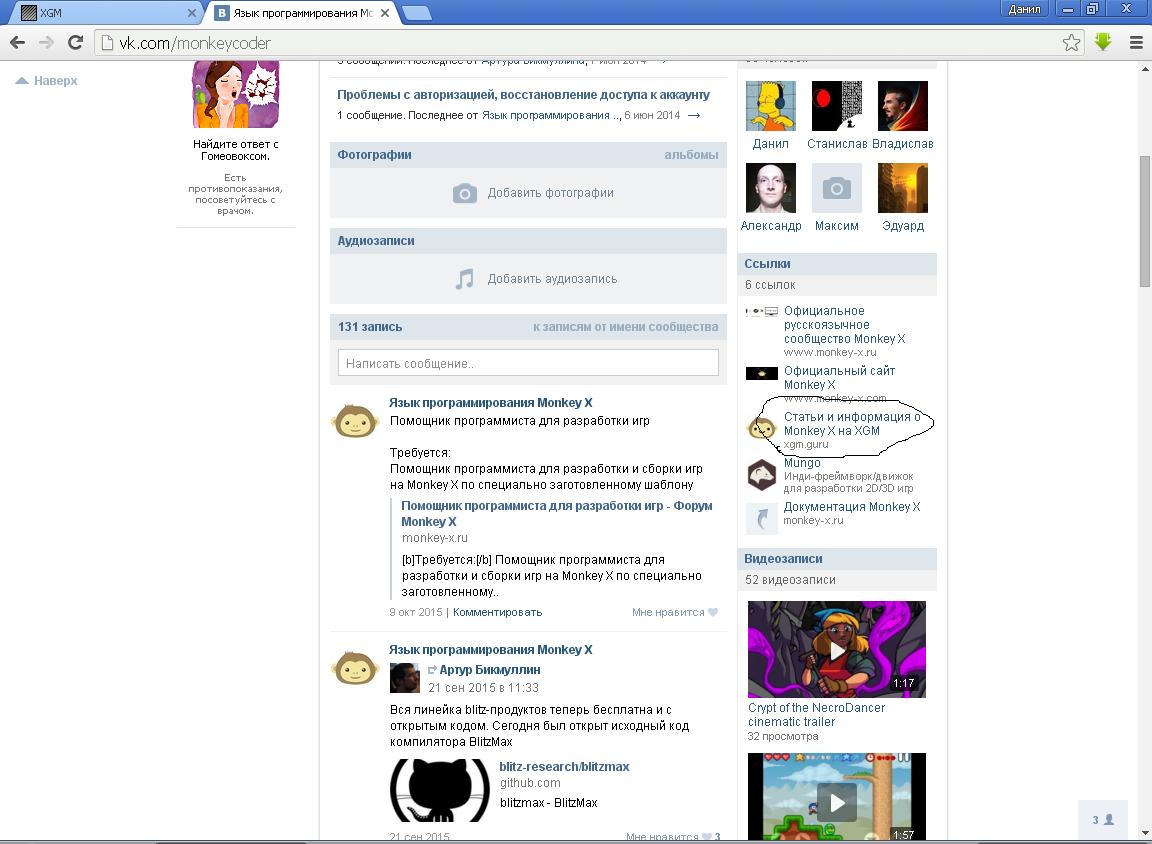Click the Ссылки section header

pos(767,263)
